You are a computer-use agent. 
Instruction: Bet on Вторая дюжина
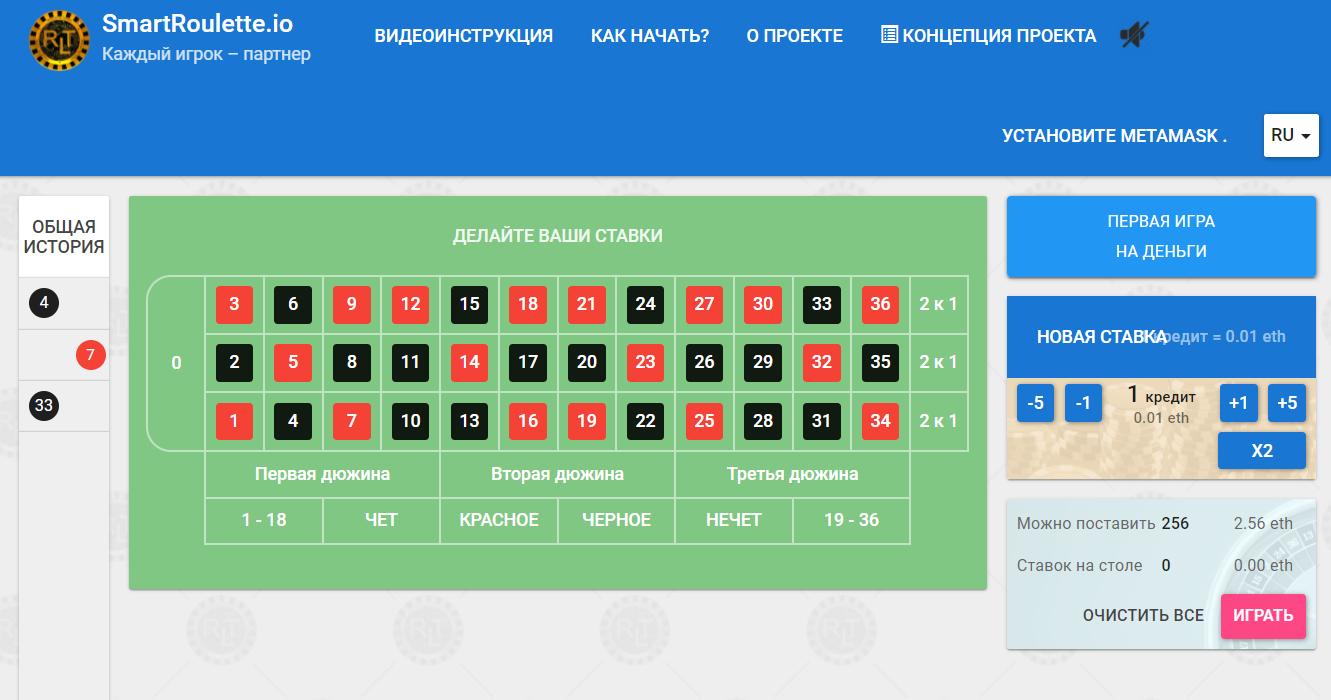pyautogui.click(x=557, y=474)
